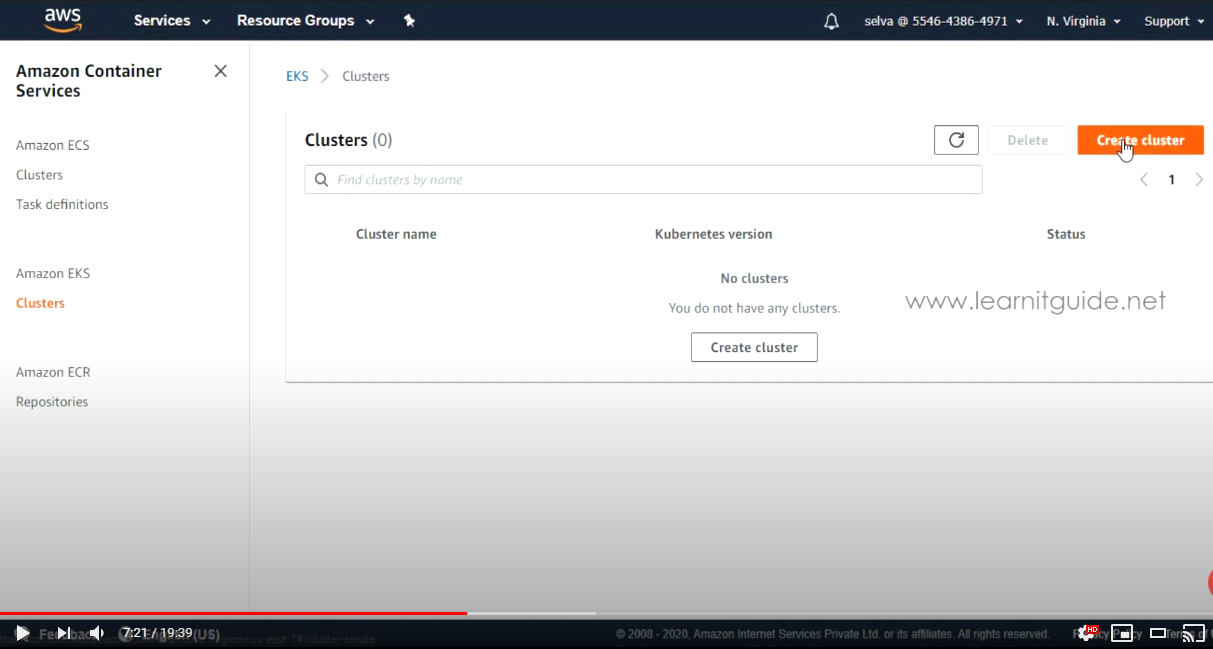Enable the miniplayer
1213x649 pixels.
click(x=1122, y=633)
